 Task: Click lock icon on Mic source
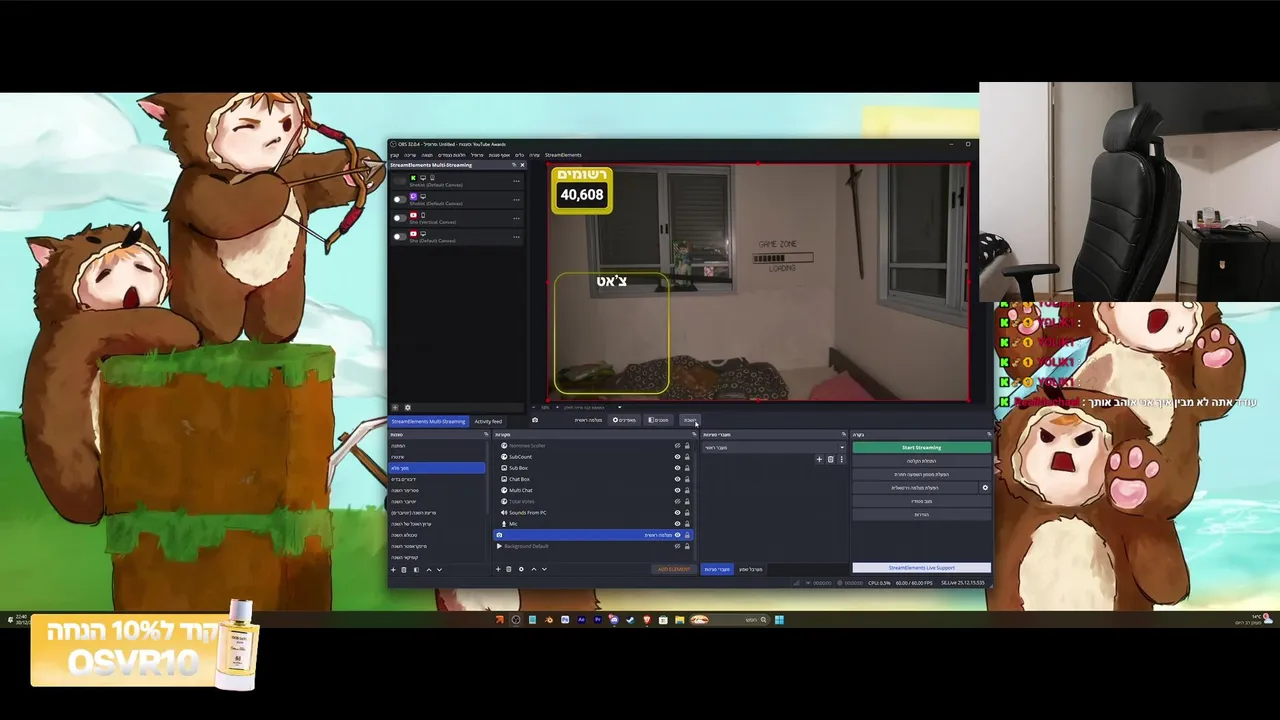coord(687,524)
